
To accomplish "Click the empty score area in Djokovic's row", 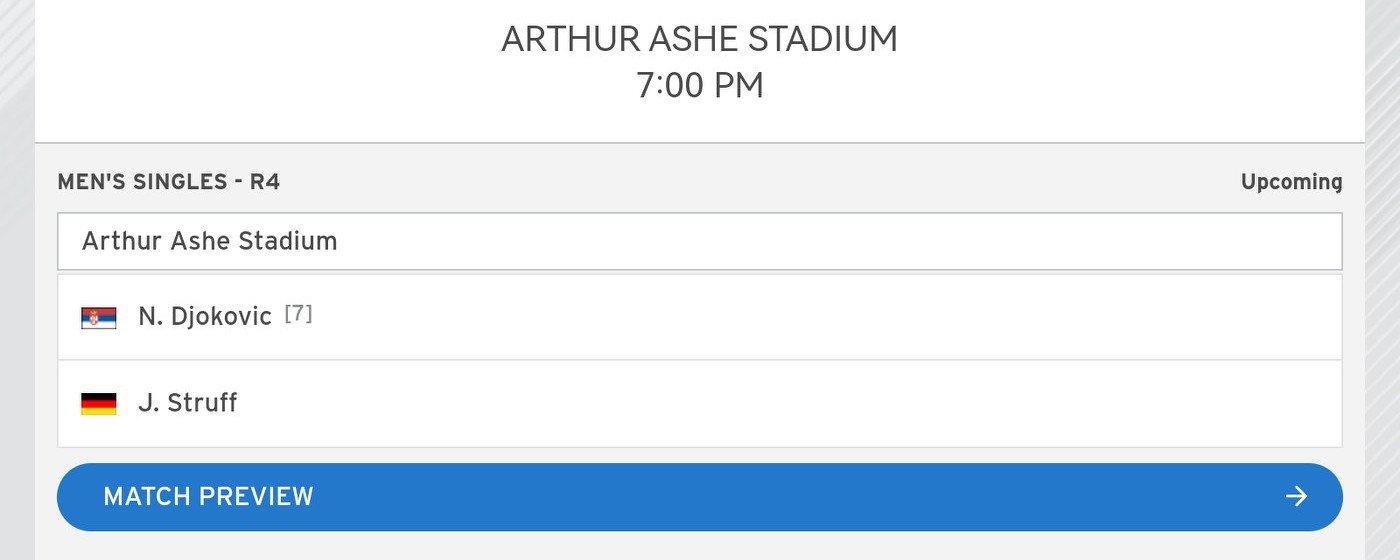I will [x=830, y=317].
